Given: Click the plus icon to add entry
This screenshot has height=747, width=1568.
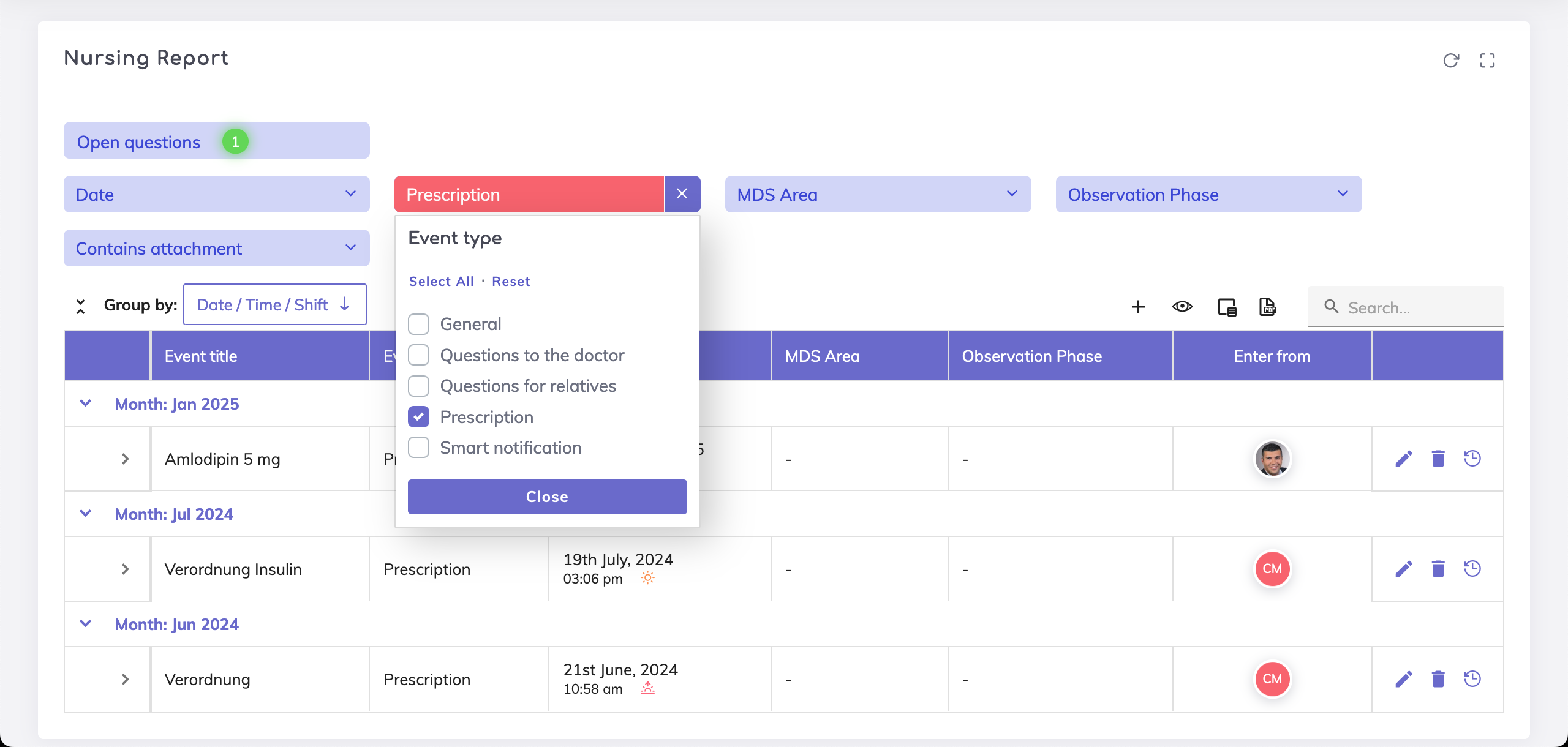Looking at the screenshot, I should tap(1138, 307).
